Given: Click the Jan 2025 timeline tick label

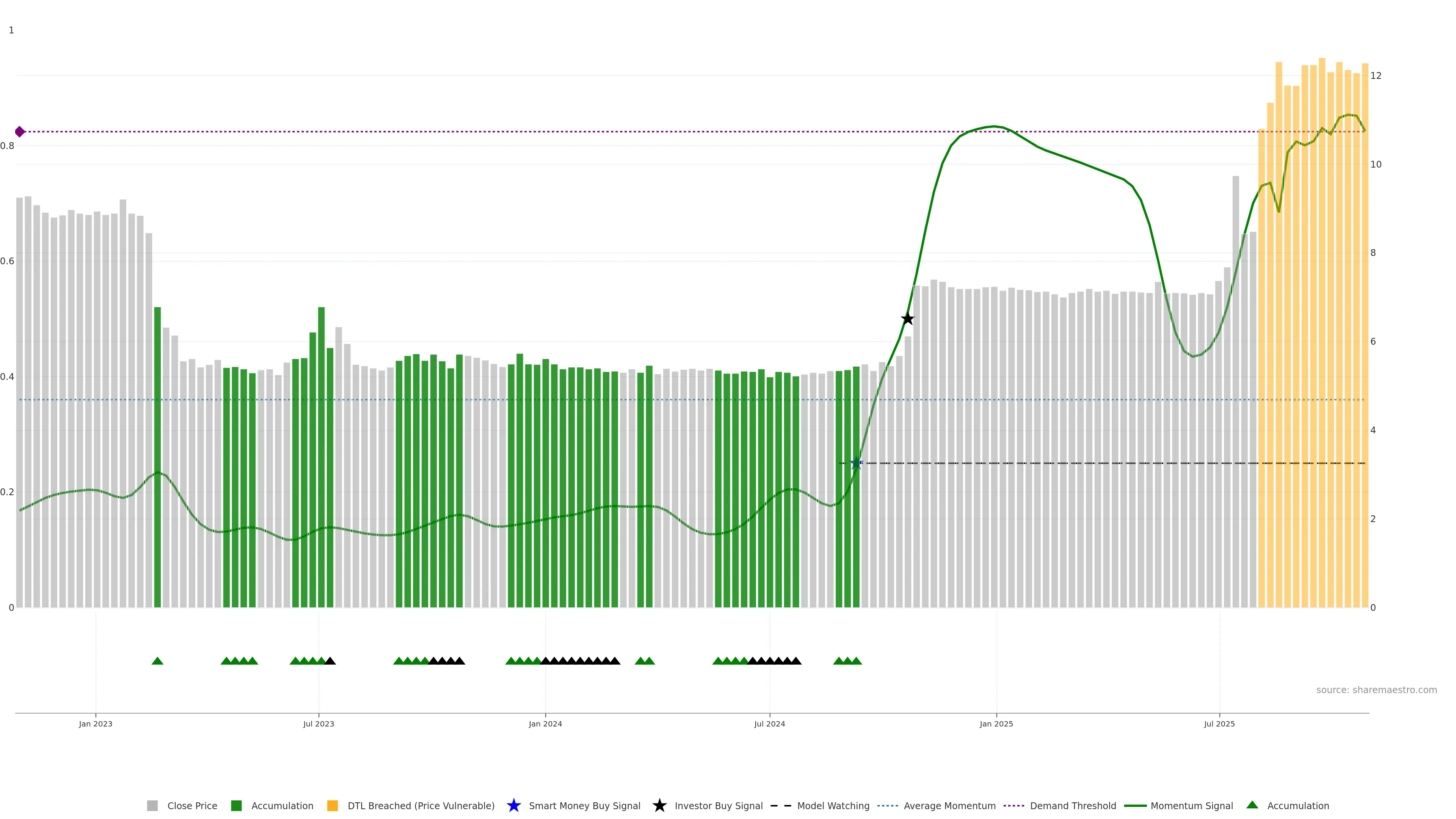Looking at the screenshot, I should click(996, 723).
